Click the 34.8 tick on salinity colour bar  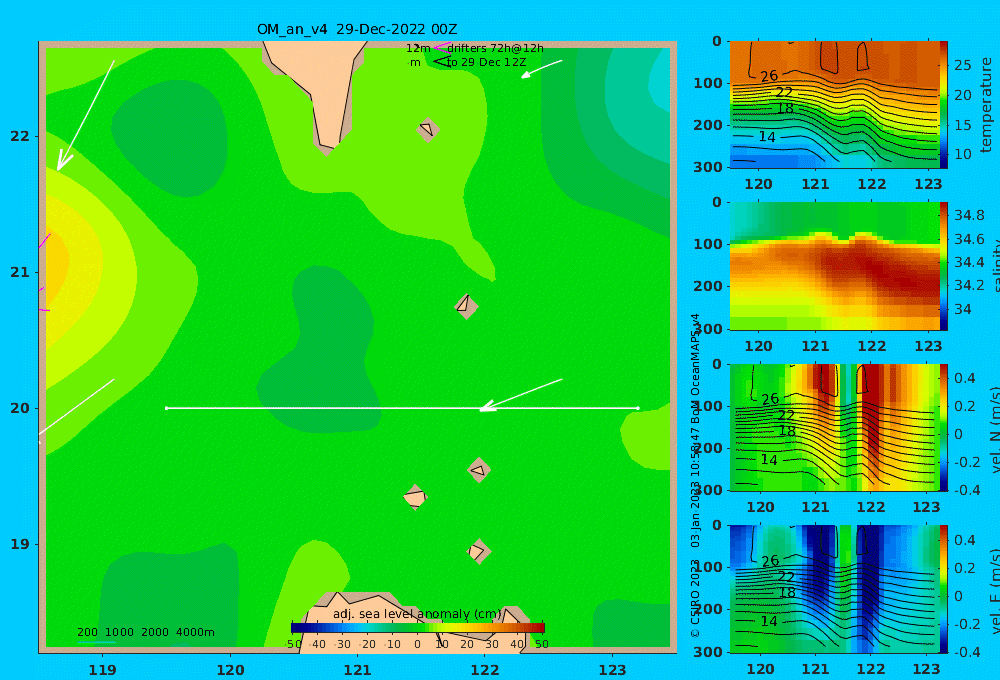[x=969, y=215]
